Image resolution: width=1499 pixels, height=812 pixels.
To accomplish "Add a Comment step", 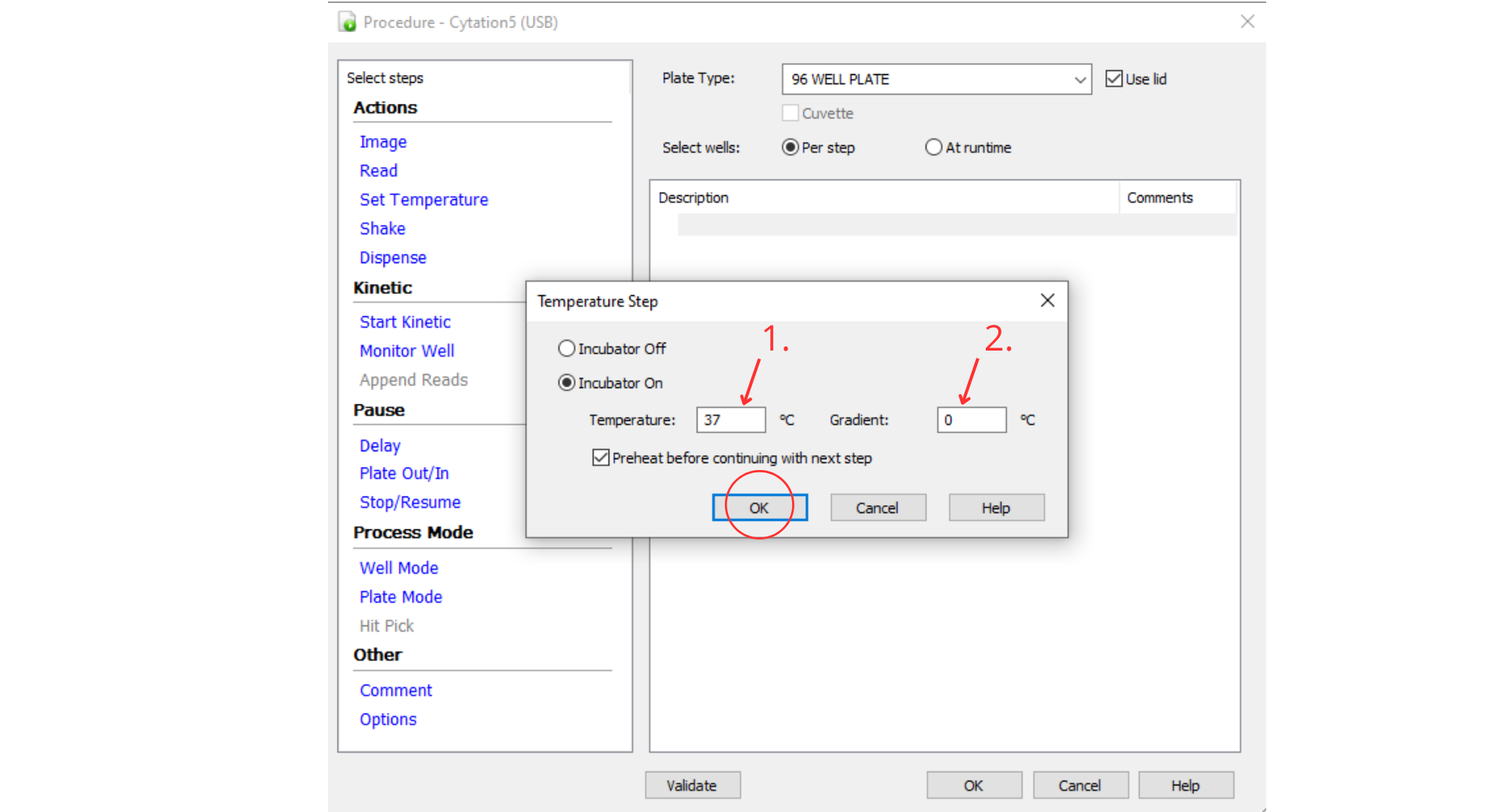I will pyautogui.click(x=395, y=691).
